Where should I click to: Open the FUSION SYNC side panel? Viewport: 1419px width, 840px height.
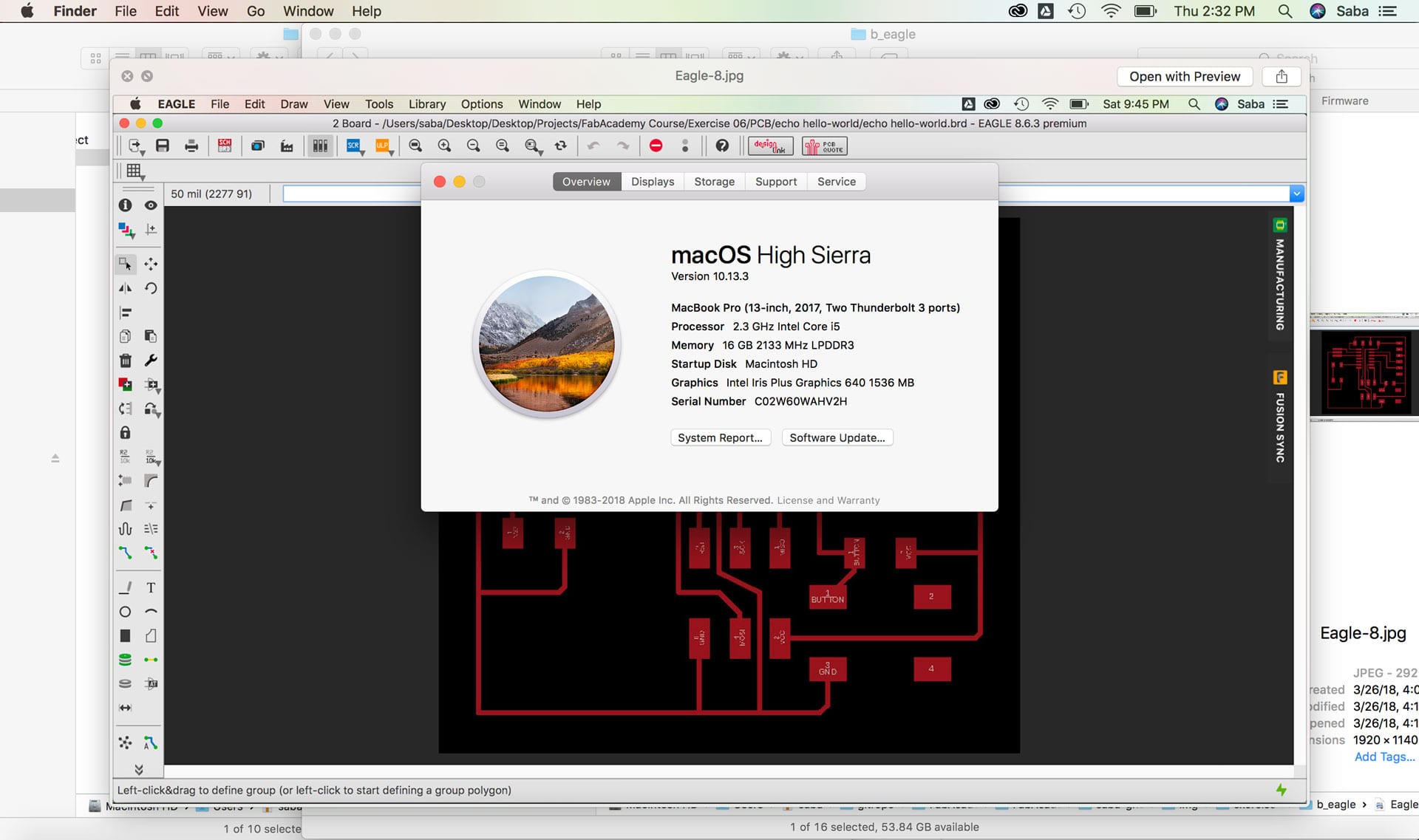tap(1280, 417)
